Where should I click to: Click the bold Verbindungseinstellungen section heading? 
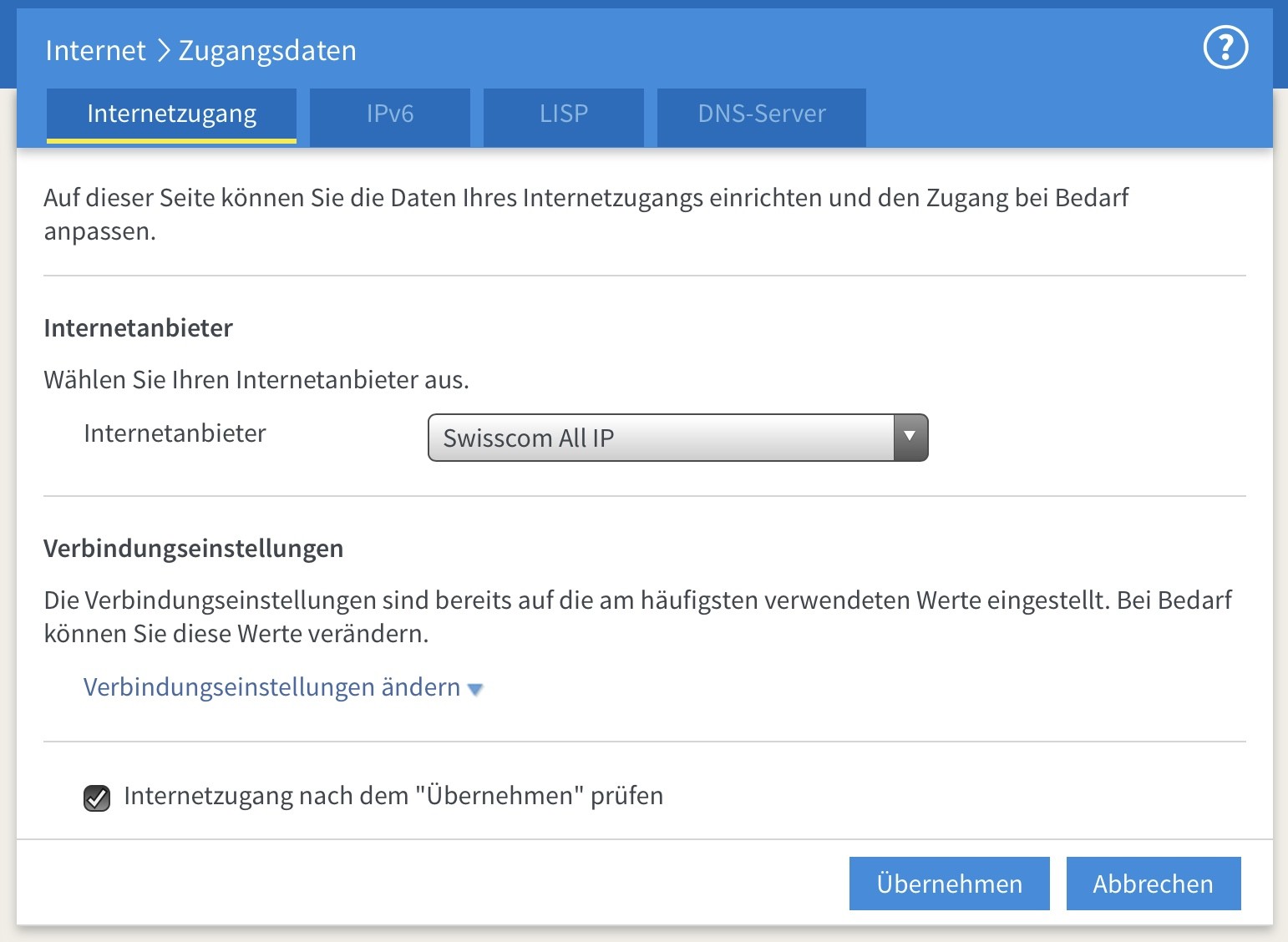click(193, 549)
